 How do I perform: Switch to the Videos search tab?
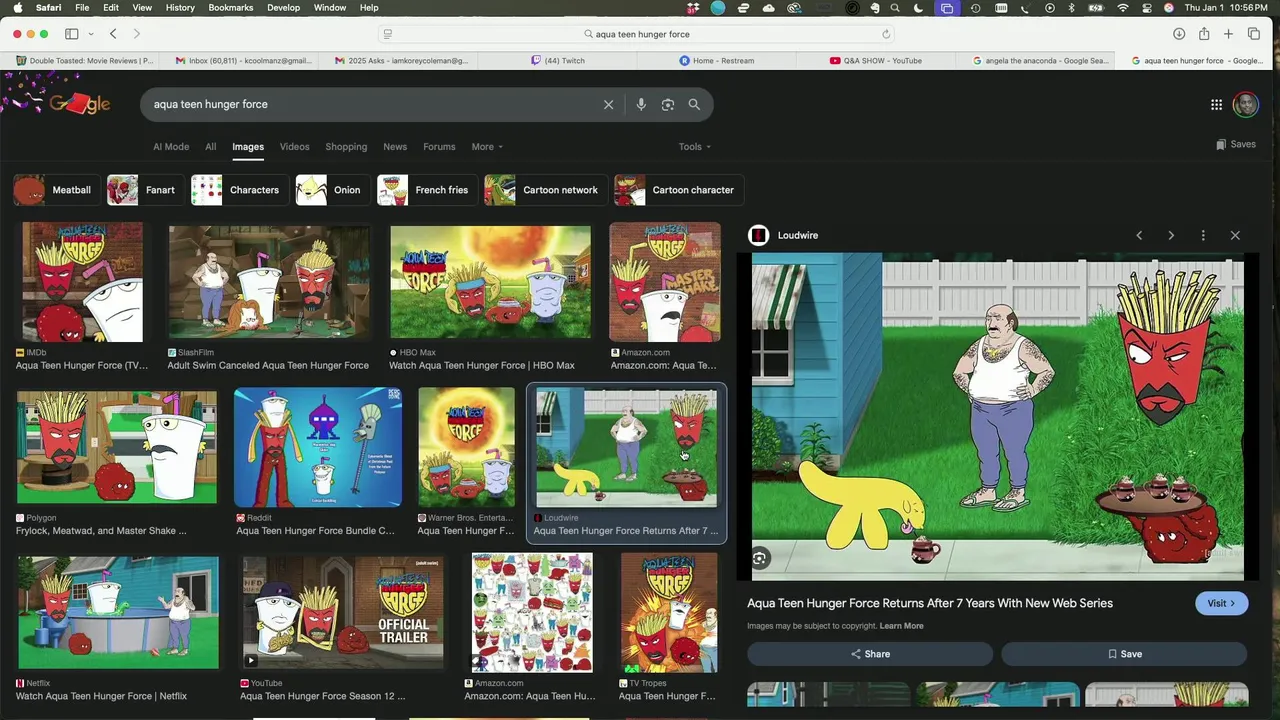294,147
